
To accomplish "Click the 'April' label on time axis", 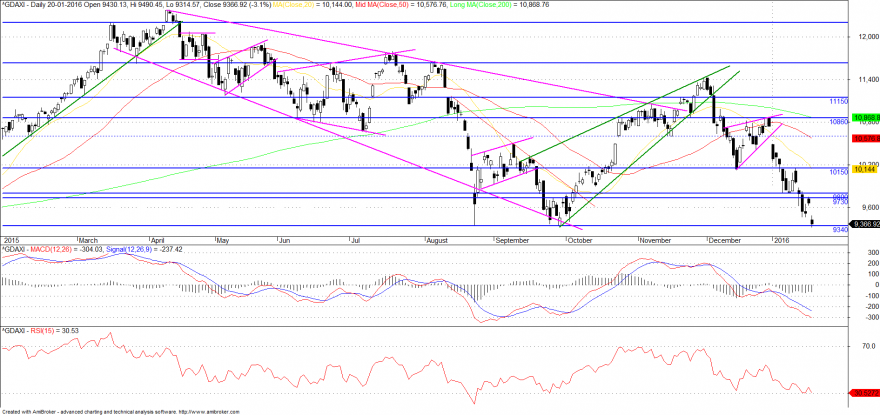I will tap(160, 240).
